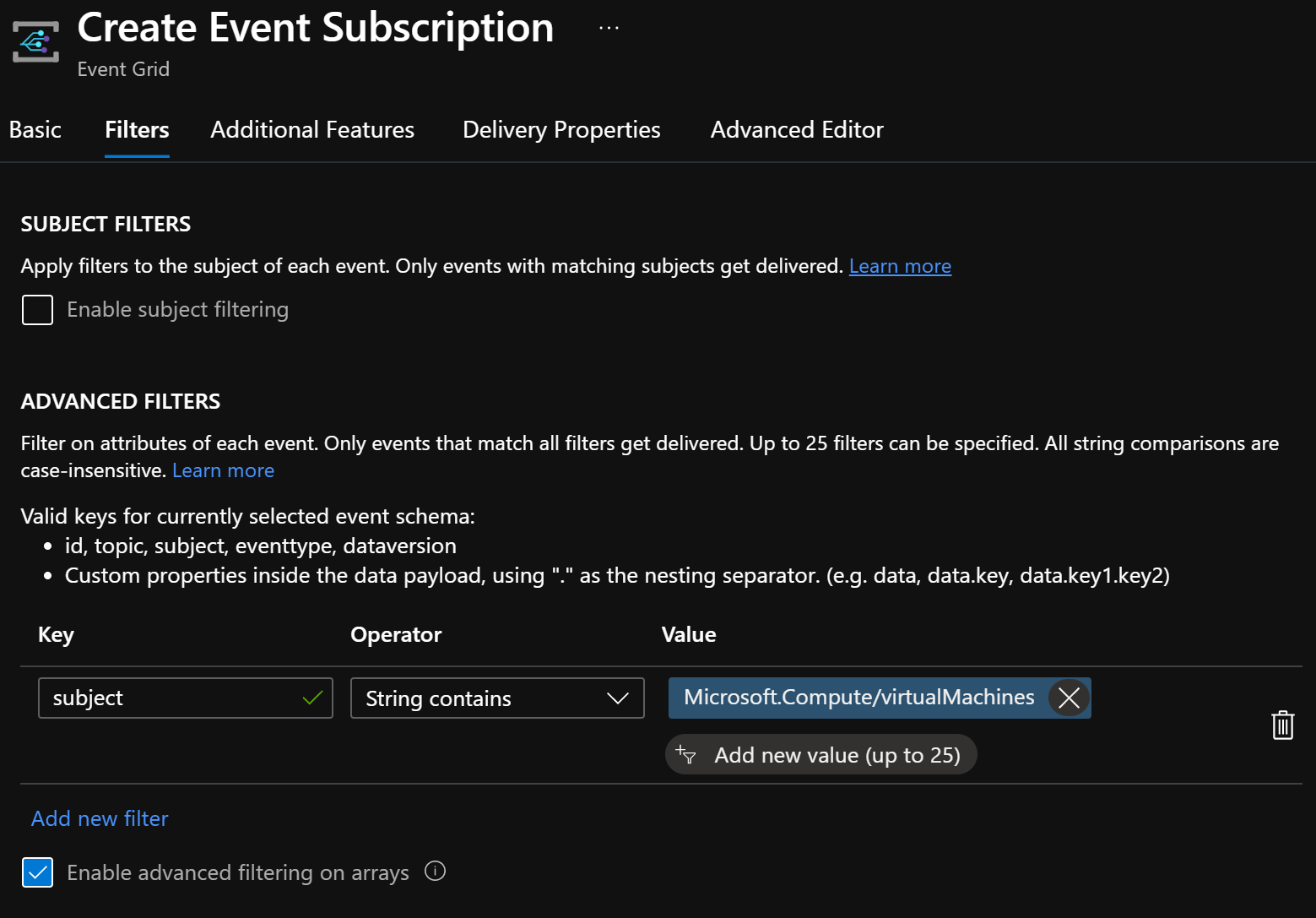The width and height of the screenshot is (1316, 918).
Task: Disable advanced filtering on arrays
Action: point(37,872)
